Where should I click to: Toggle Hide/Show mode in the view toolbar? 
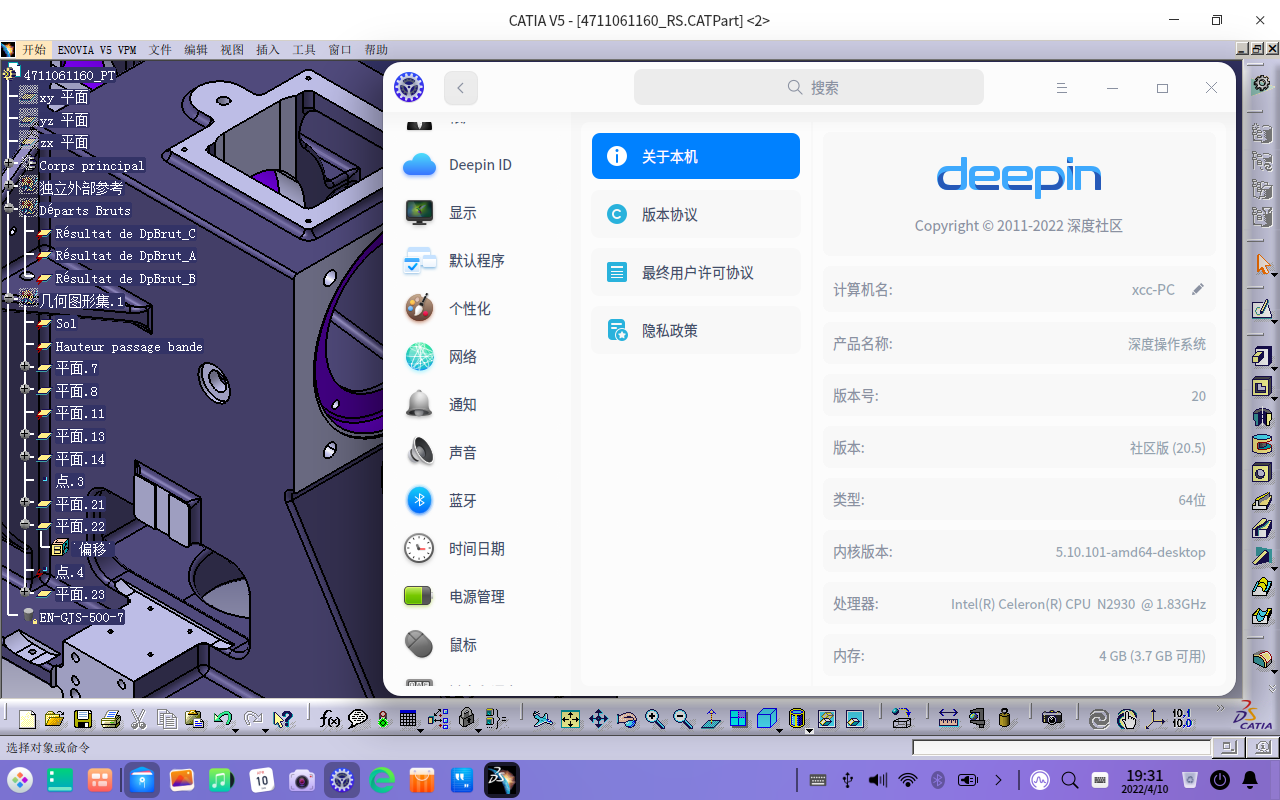[x=827, y=718]
